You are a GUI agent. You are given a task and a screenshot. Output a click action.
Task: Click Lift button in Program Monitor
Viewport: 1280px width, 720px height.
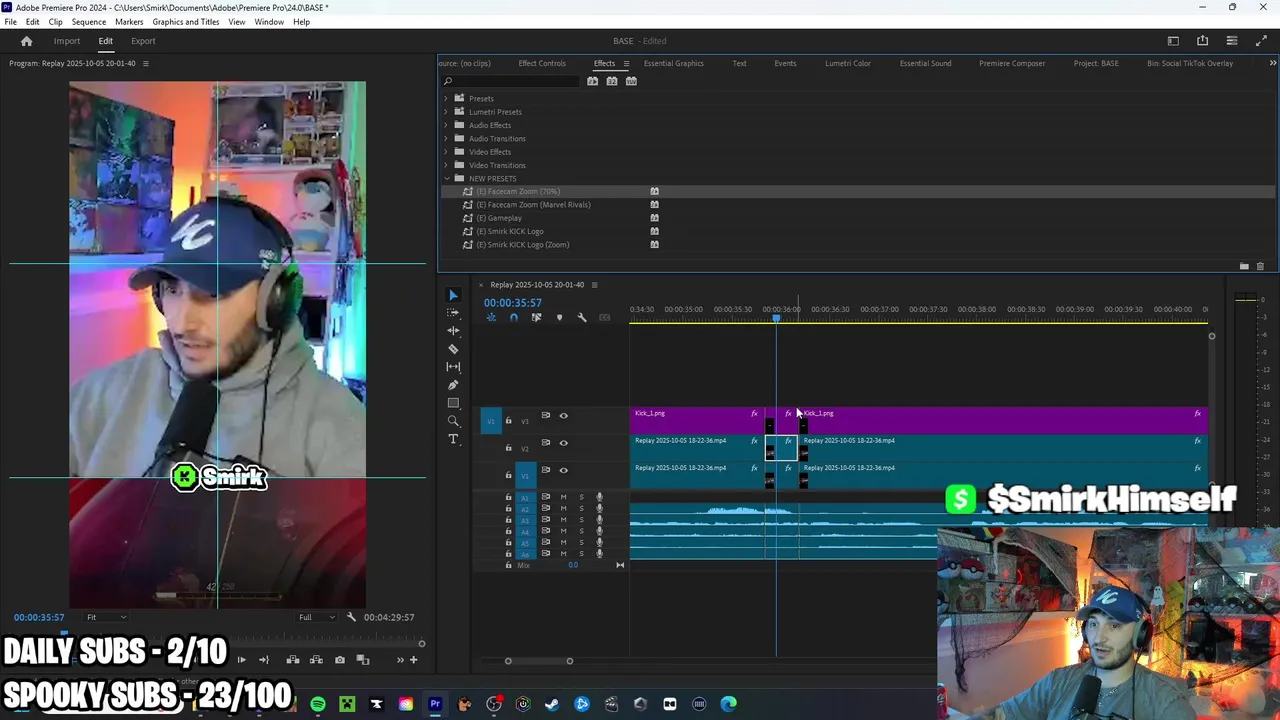coord(293,660)
